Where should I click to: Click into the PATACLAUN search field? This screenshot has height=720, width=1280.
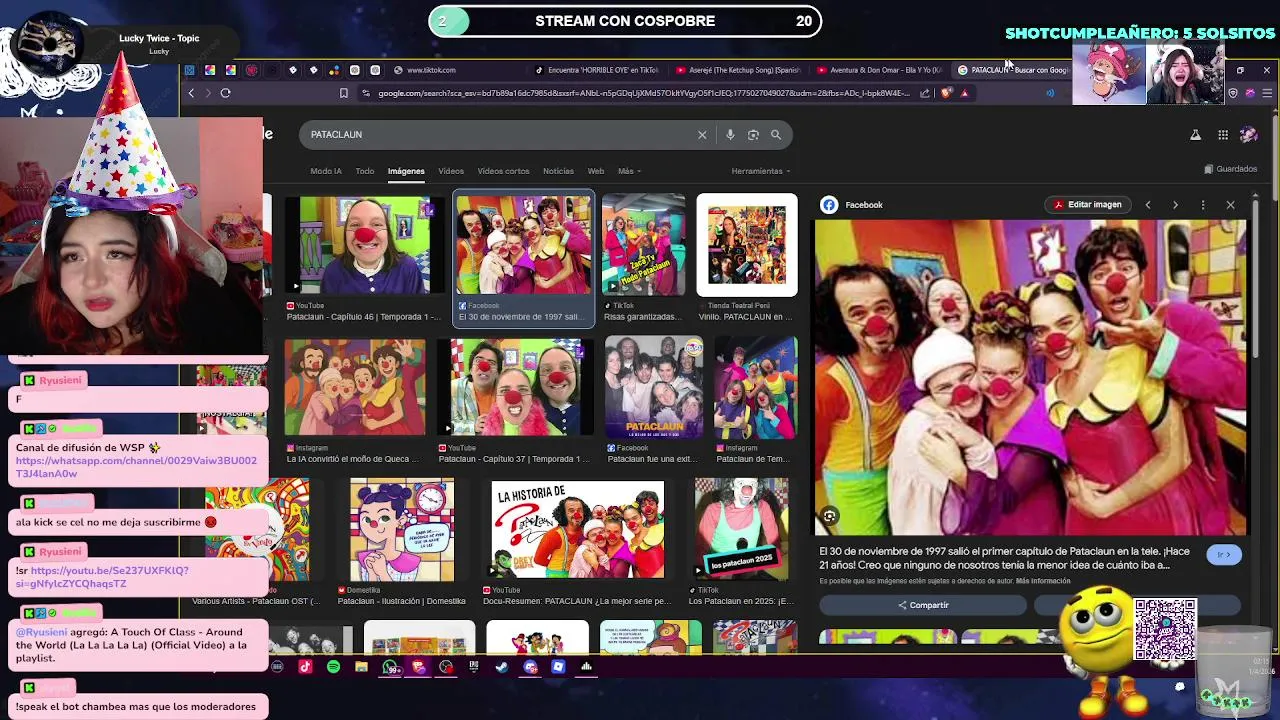point(500,135)
